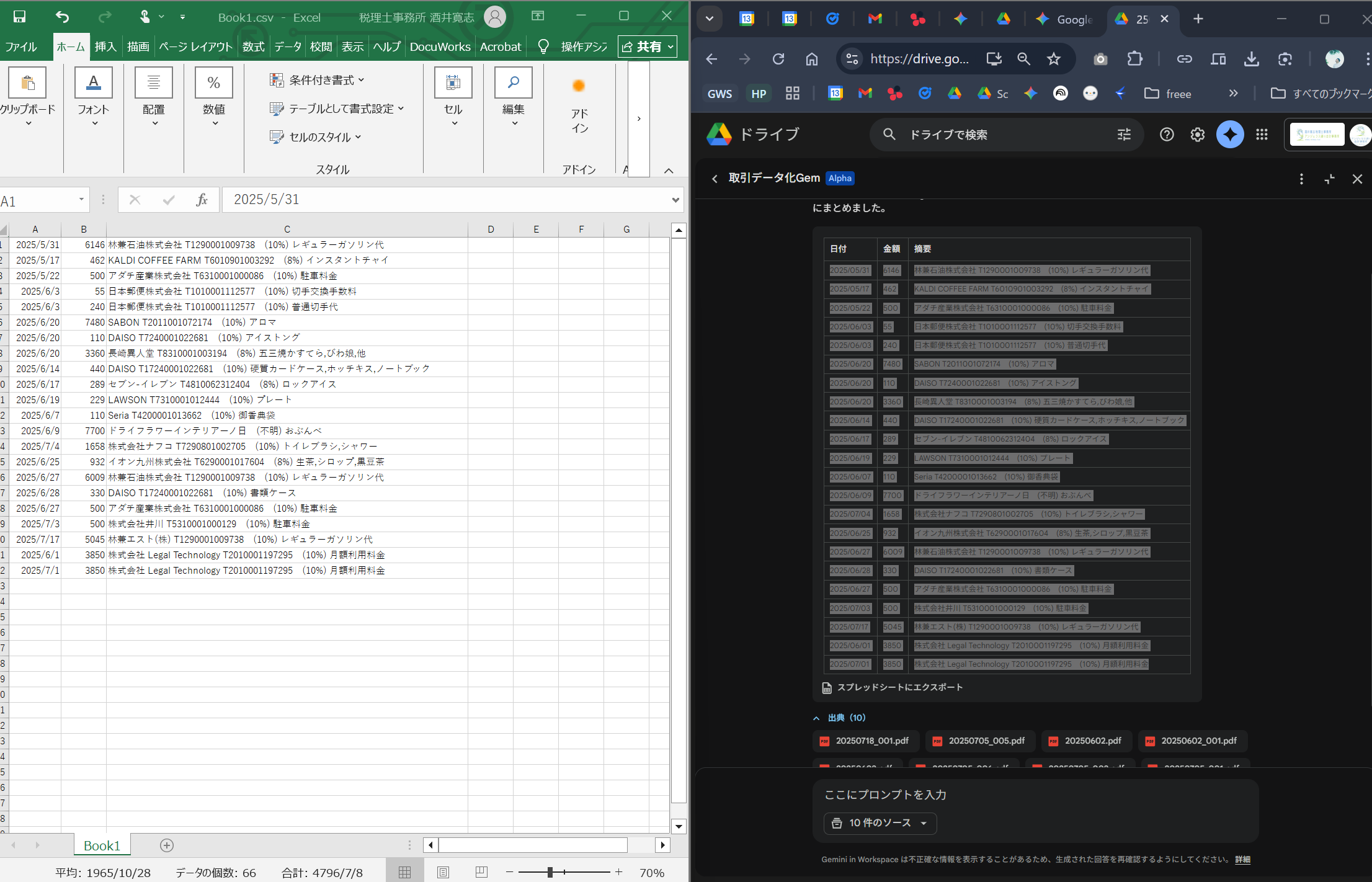This screenshot has height=882, width=1372.
Task: Click the ドライブで検索 search field
Action: 1006,135
